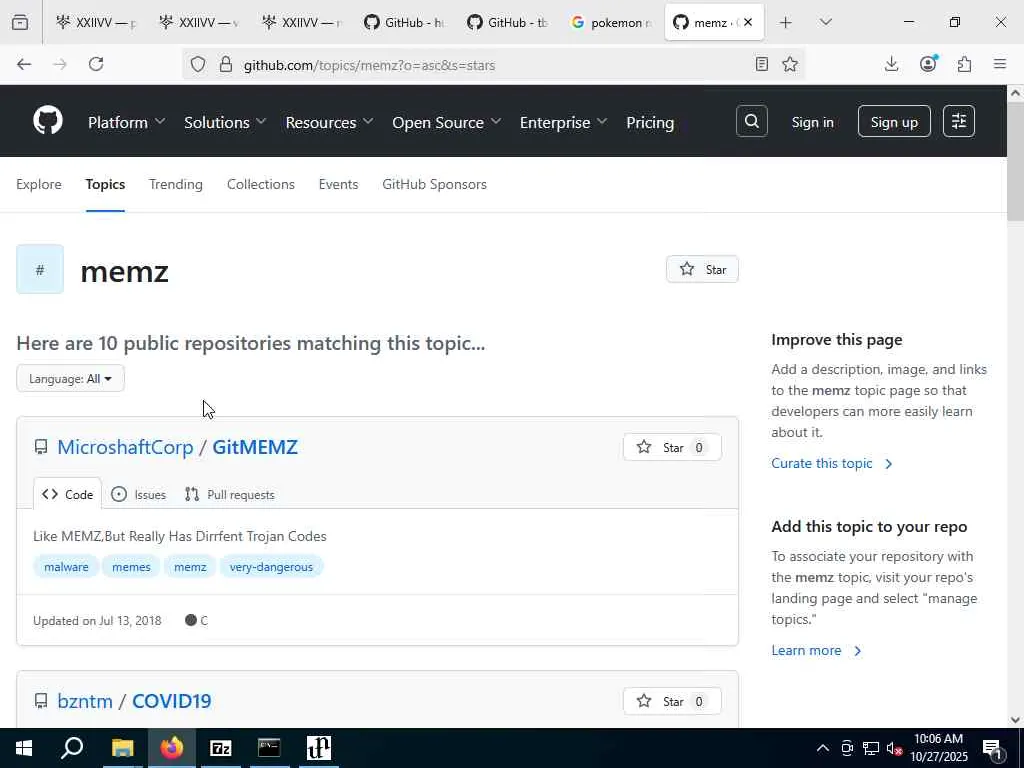Open the Pricing page

[x=650, y=122]
